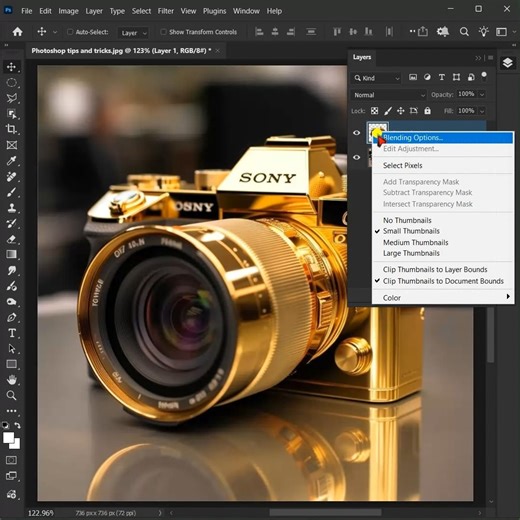Screen dimensions: 520x520
Task: Select the Polygonal Lasso tool
Action: tap(12, 98)
